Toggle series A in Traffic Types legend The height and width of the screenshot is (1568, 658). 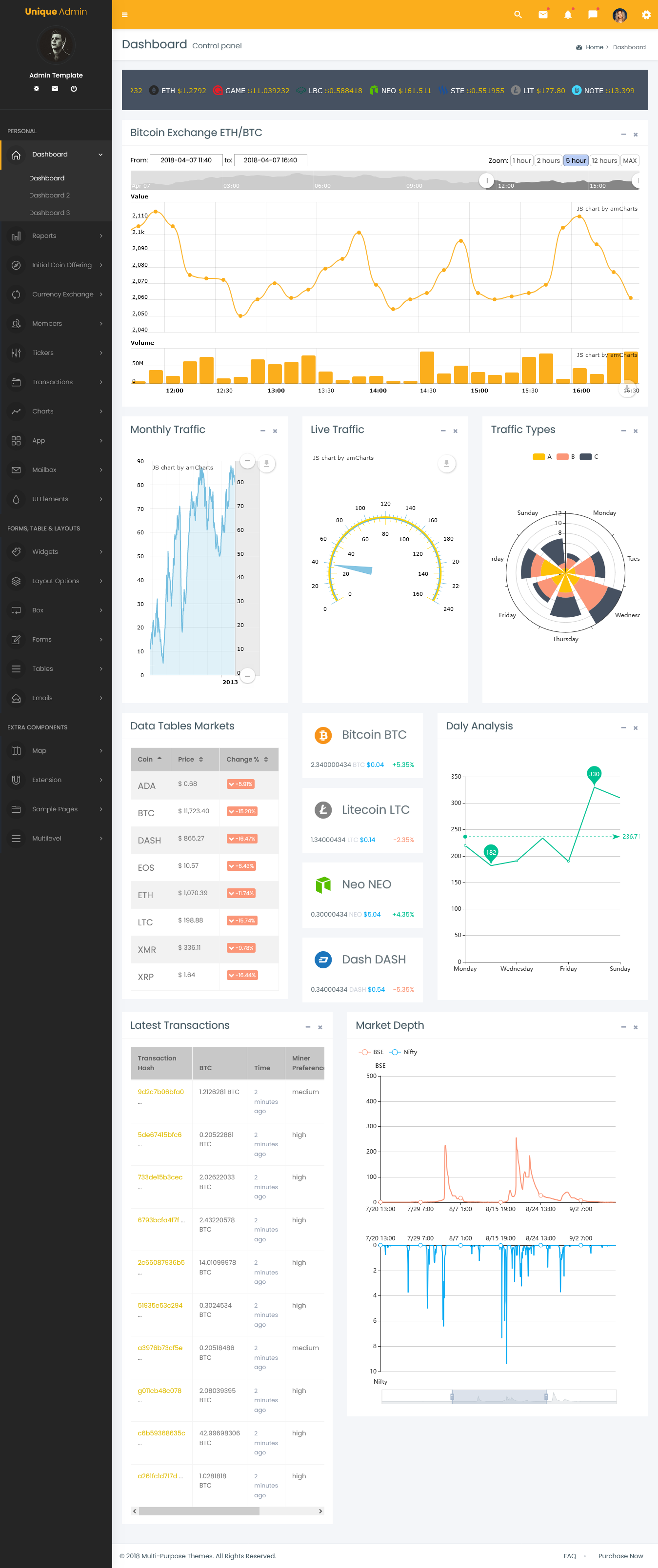coord(542,457)
